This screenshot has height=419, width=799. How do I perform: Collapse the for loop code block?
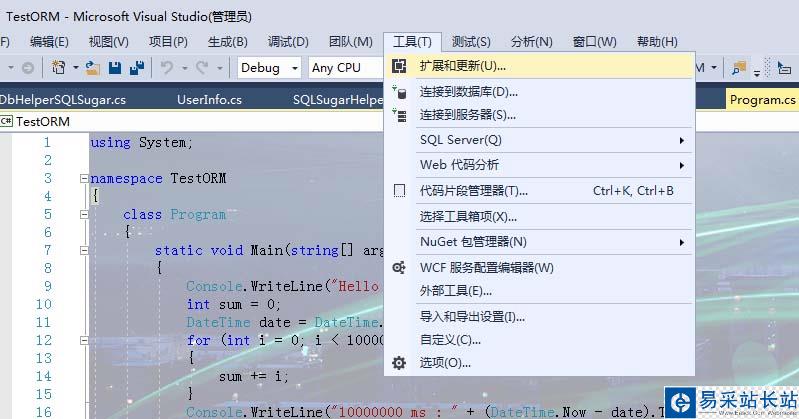point(84,340)
